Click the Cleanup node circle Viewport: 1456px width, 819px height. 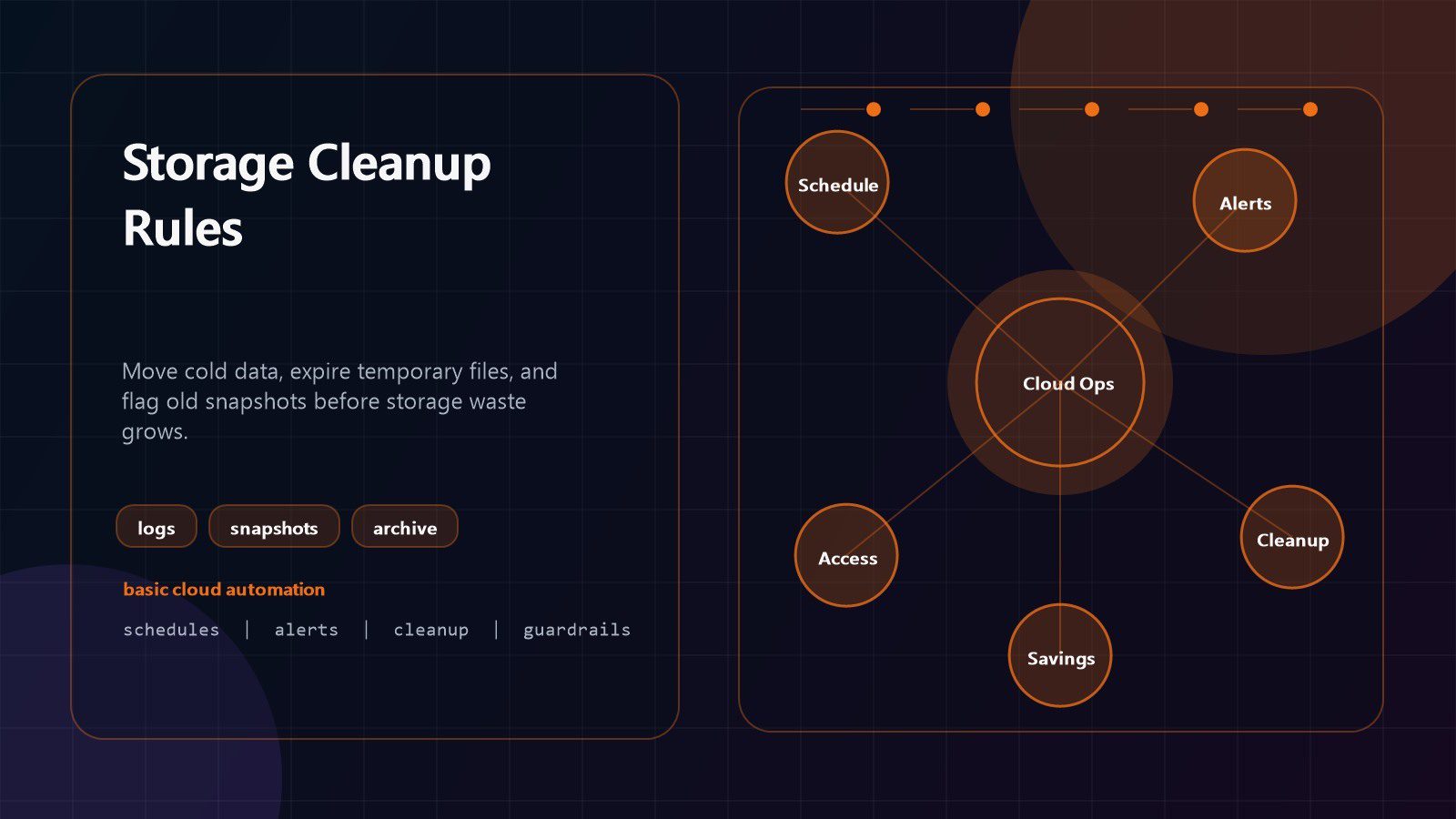point(1292,537)
